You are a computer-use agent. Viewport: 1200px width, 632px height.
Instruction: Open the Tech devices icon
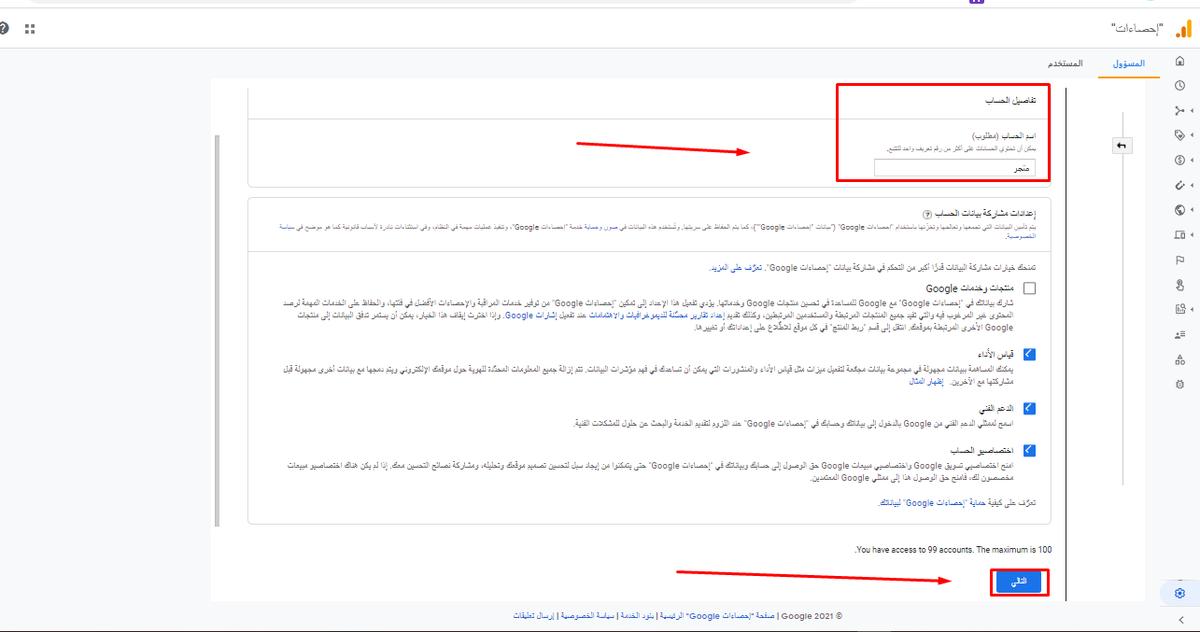point(1180,235)
